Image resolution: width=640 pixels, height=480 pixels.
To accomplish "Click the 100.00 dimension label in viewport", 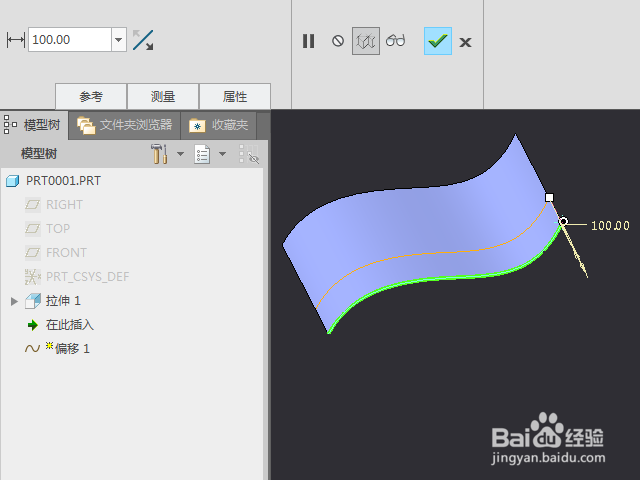I will tap(610, 226).
